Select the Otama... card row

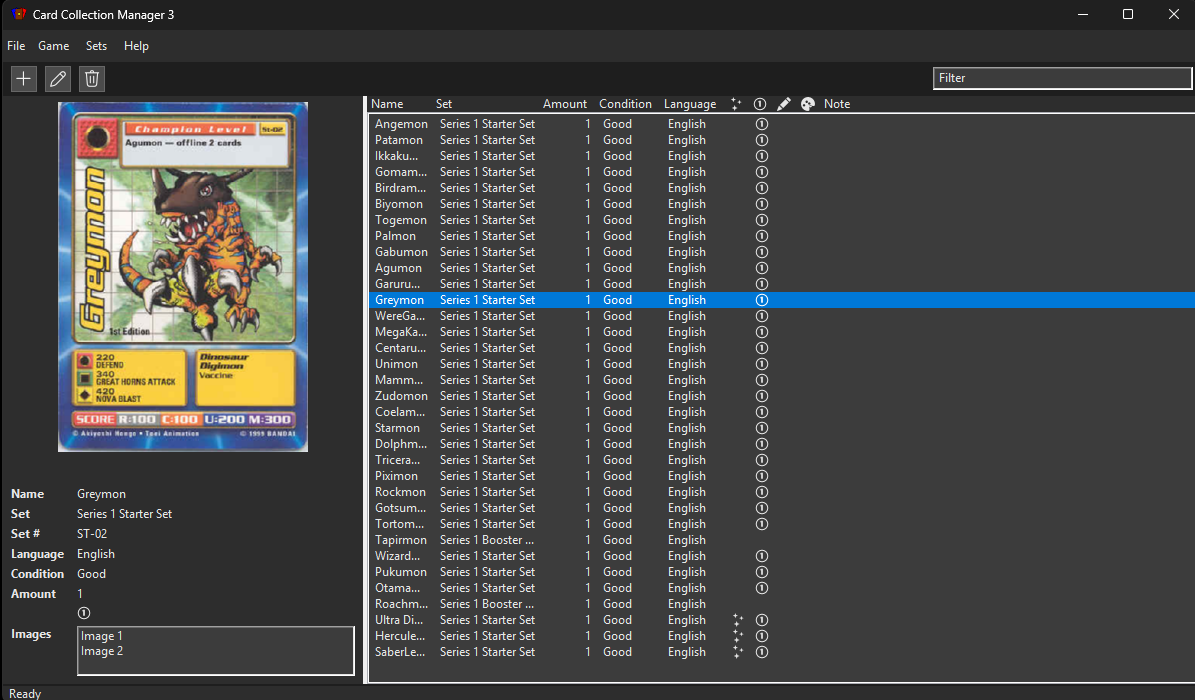point(781,588)
